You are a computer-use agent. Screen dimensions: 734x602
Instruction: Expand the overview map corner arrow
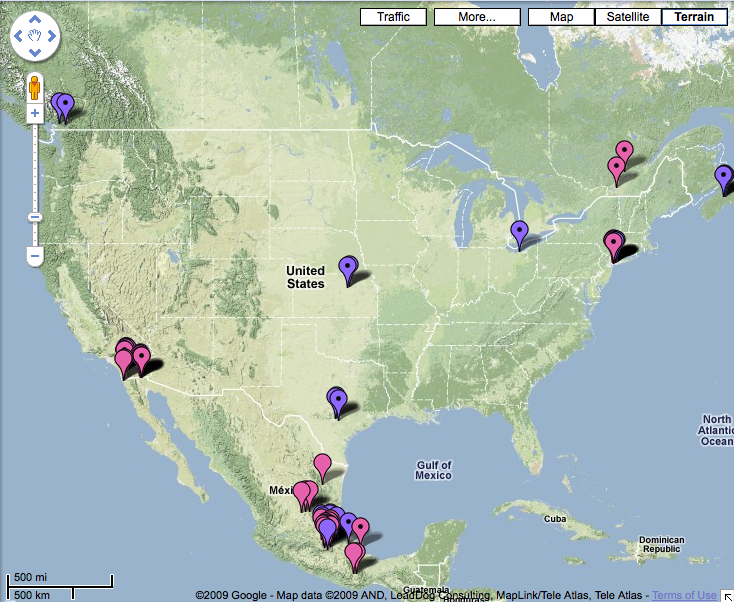(x=726, y=595)
